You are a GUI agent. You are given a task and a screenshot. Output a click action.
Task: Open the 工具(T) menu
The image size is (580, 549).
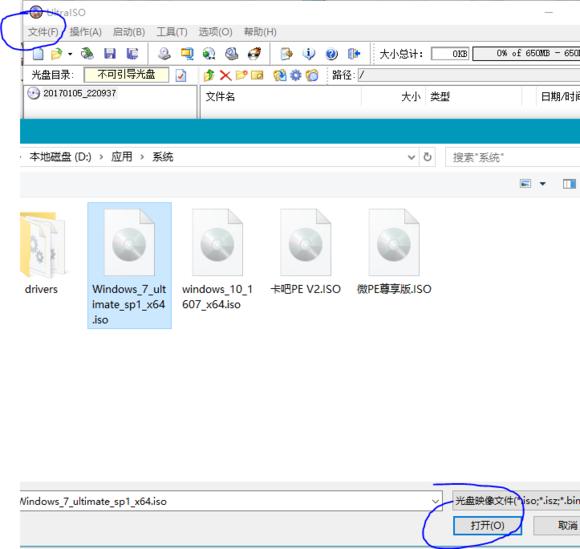[172, 32]
